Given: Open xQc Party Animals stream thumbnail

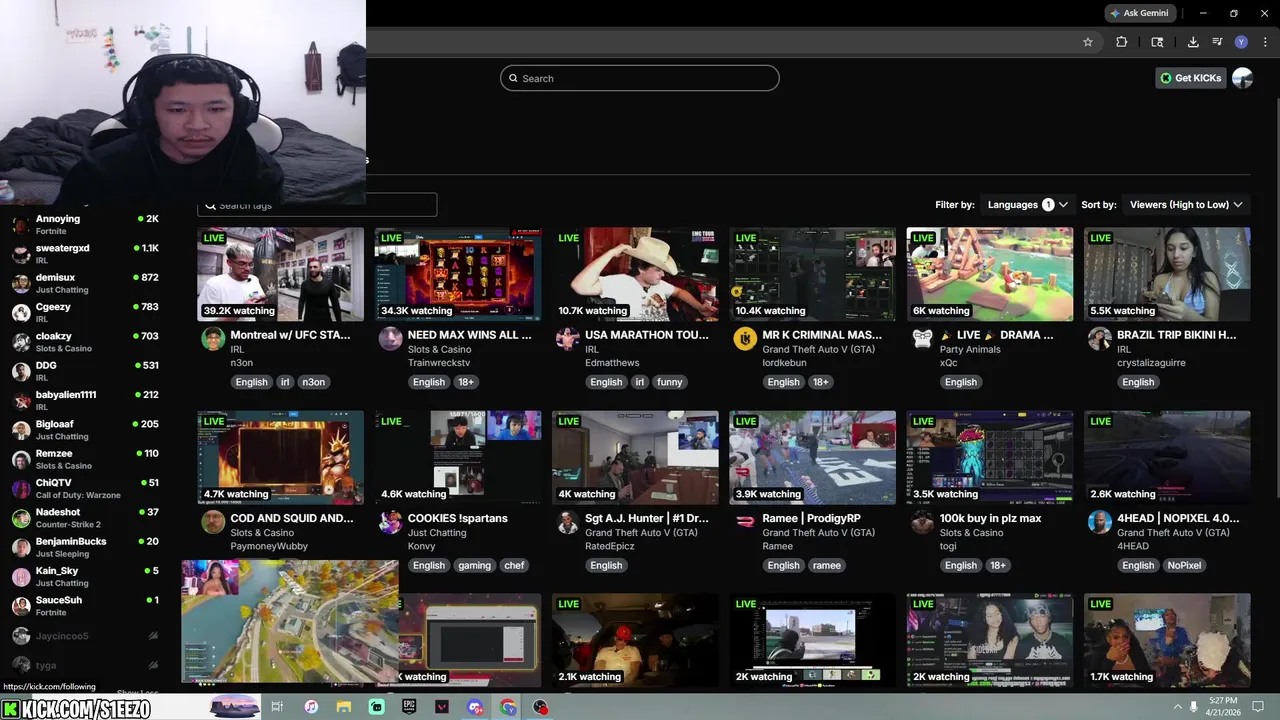Looking at the screenshot, I should point(990,274).
